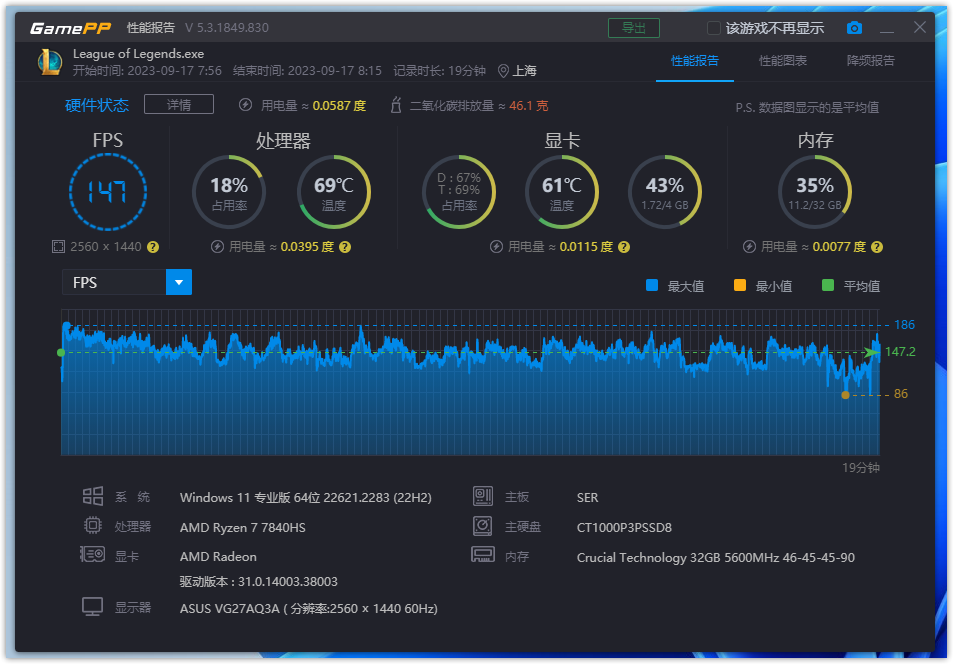Click the memory module icon in specs list
Image resolution: width=953 pixels, height=664 pixels.
[x=483, y=555]
